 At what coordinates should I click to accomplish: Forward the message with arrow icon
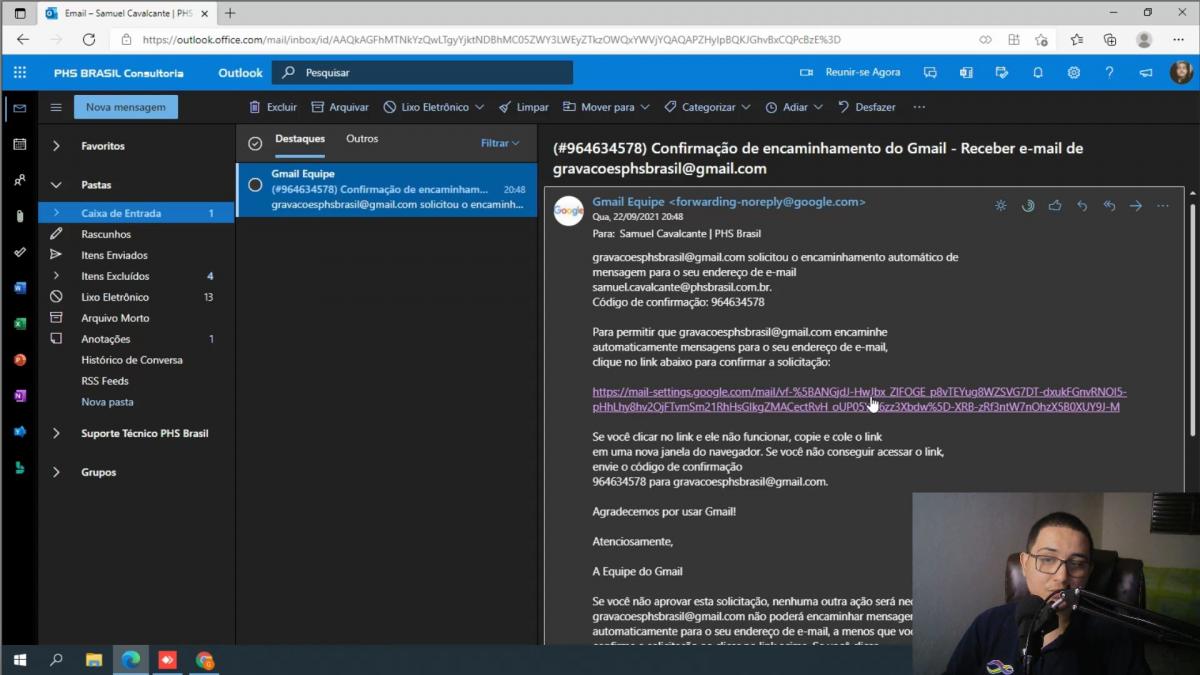pyautogui.click(x=1136, y=206)
